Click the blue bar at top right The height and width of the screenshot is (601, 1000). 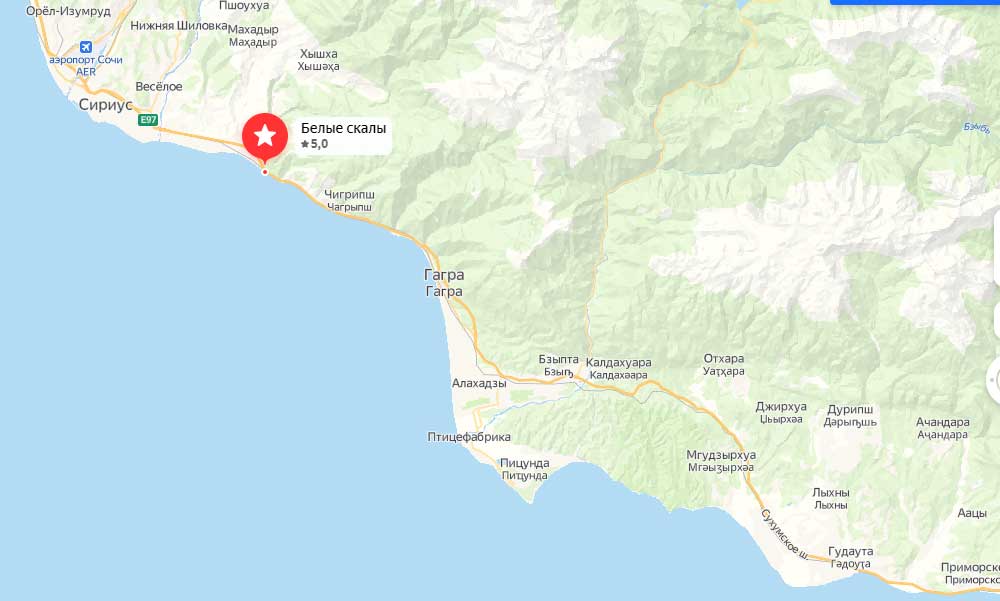coord(915,2)
